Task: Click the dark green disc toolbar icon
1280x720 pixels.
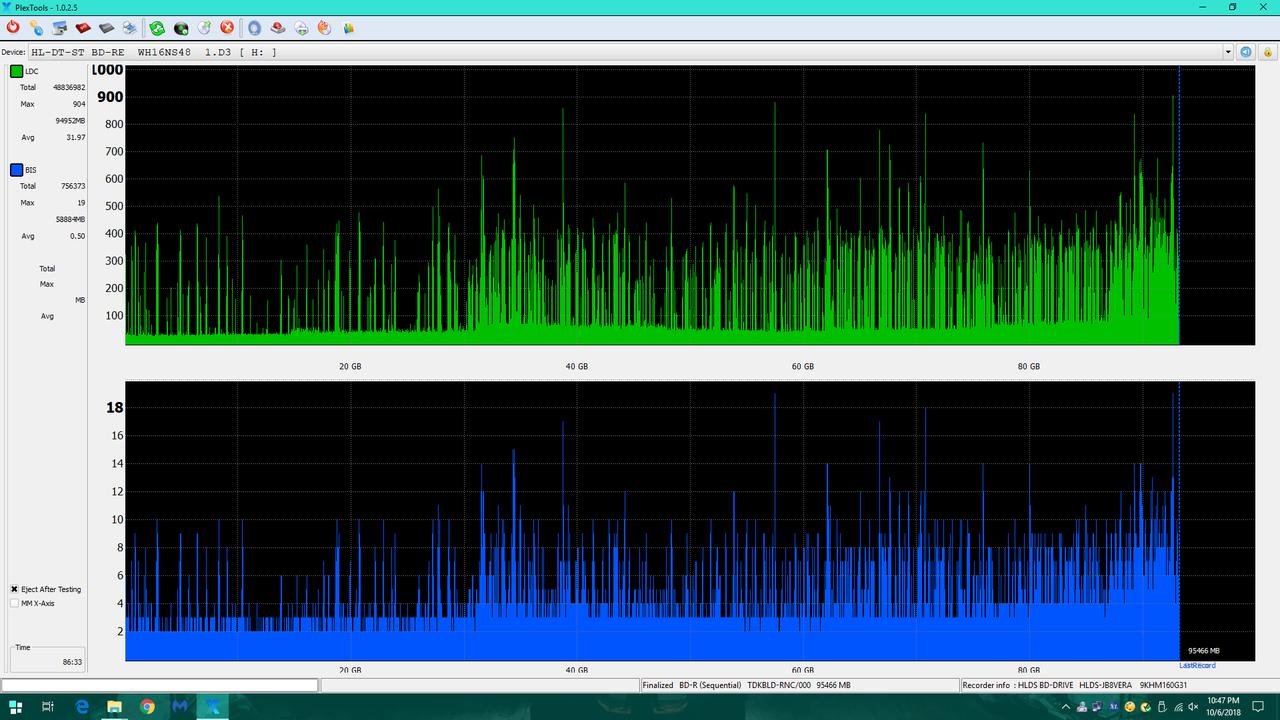Action: (x=181, y=28)
